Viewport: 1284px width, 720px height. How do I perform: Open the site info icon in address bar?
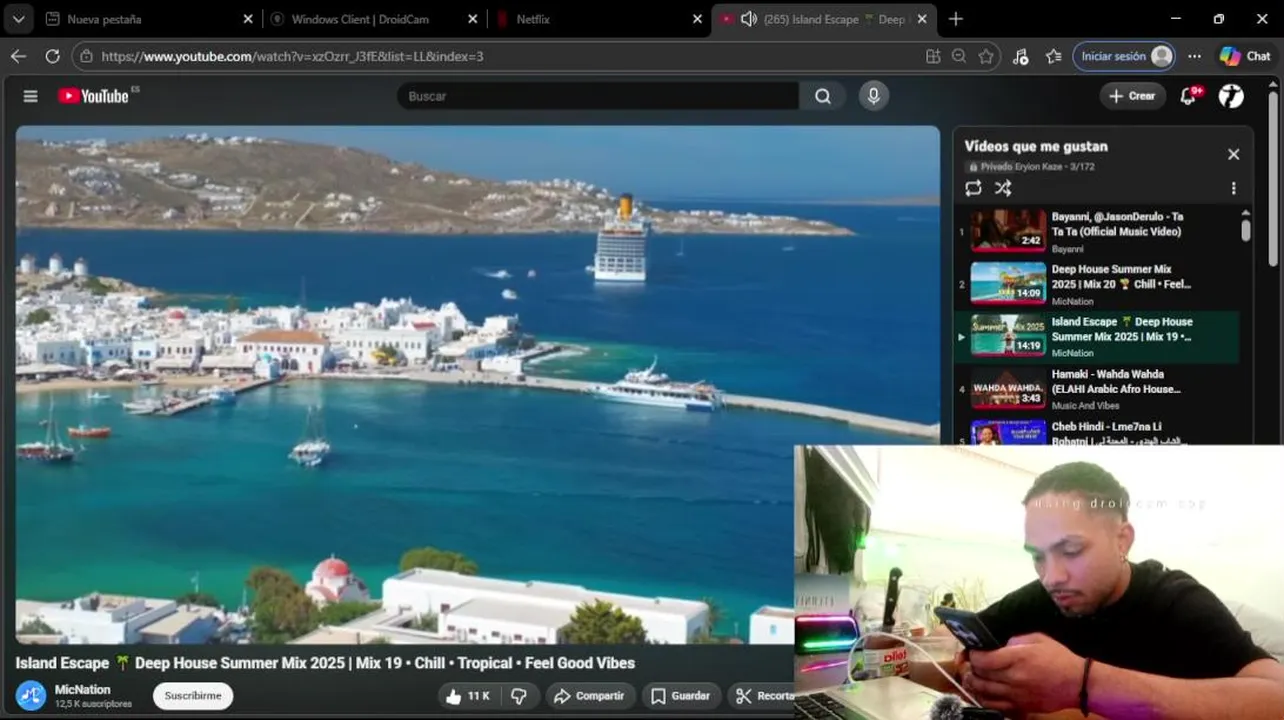(86, 56)
